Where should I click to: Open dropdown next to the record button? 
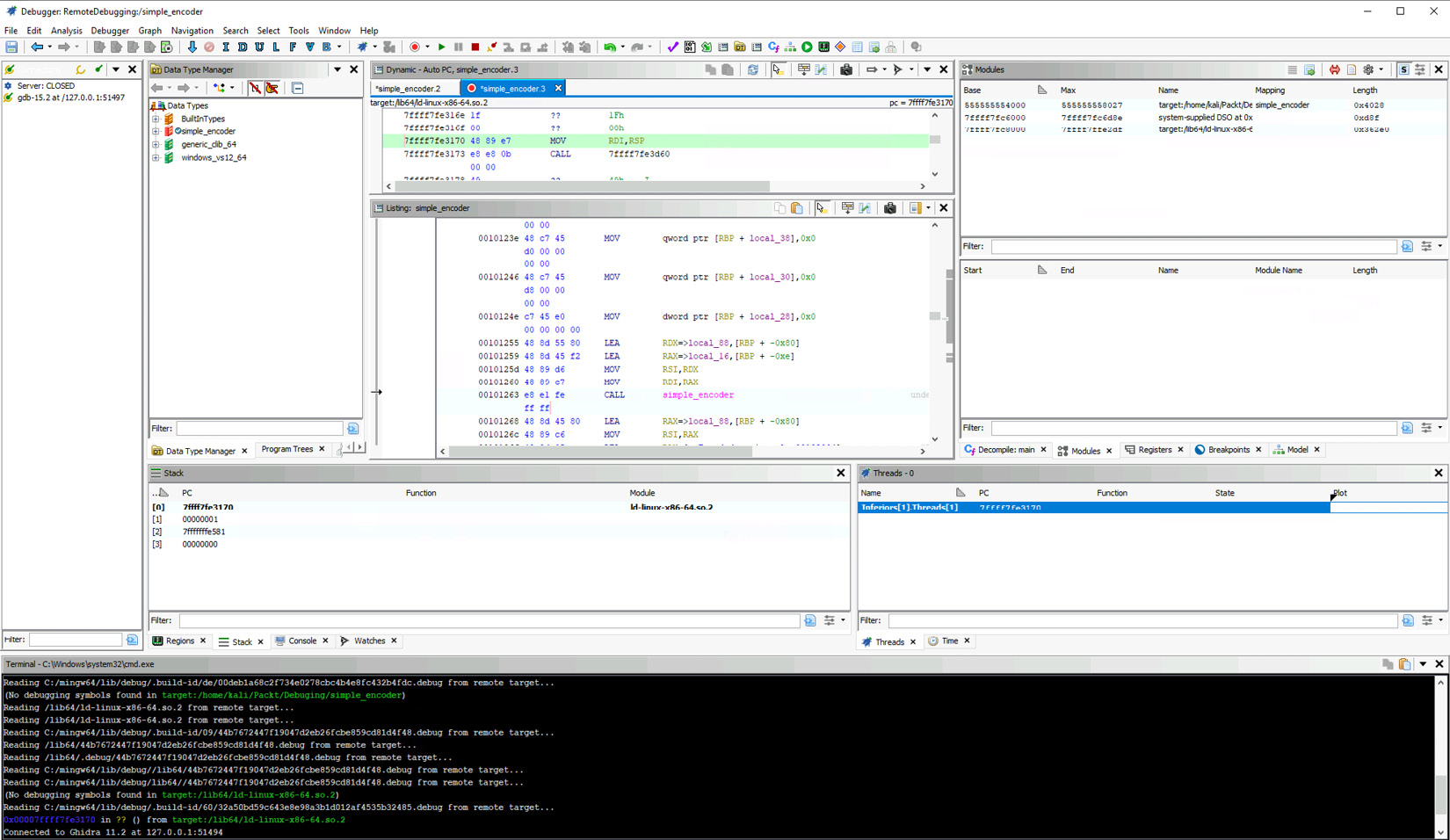(427, 47)
